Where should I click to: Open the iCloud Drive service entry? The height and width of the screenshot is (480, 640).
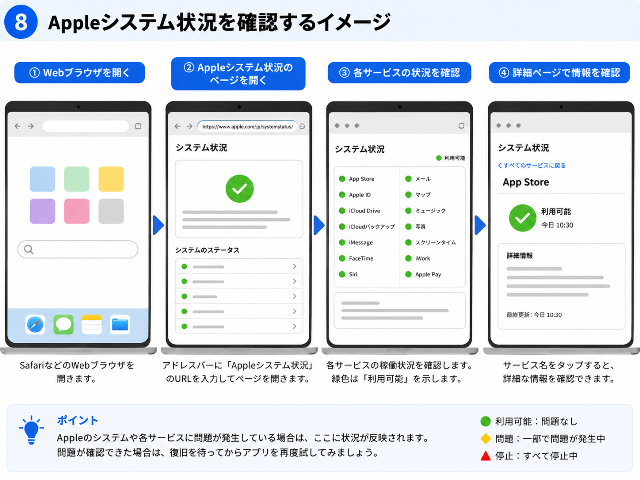360,211
